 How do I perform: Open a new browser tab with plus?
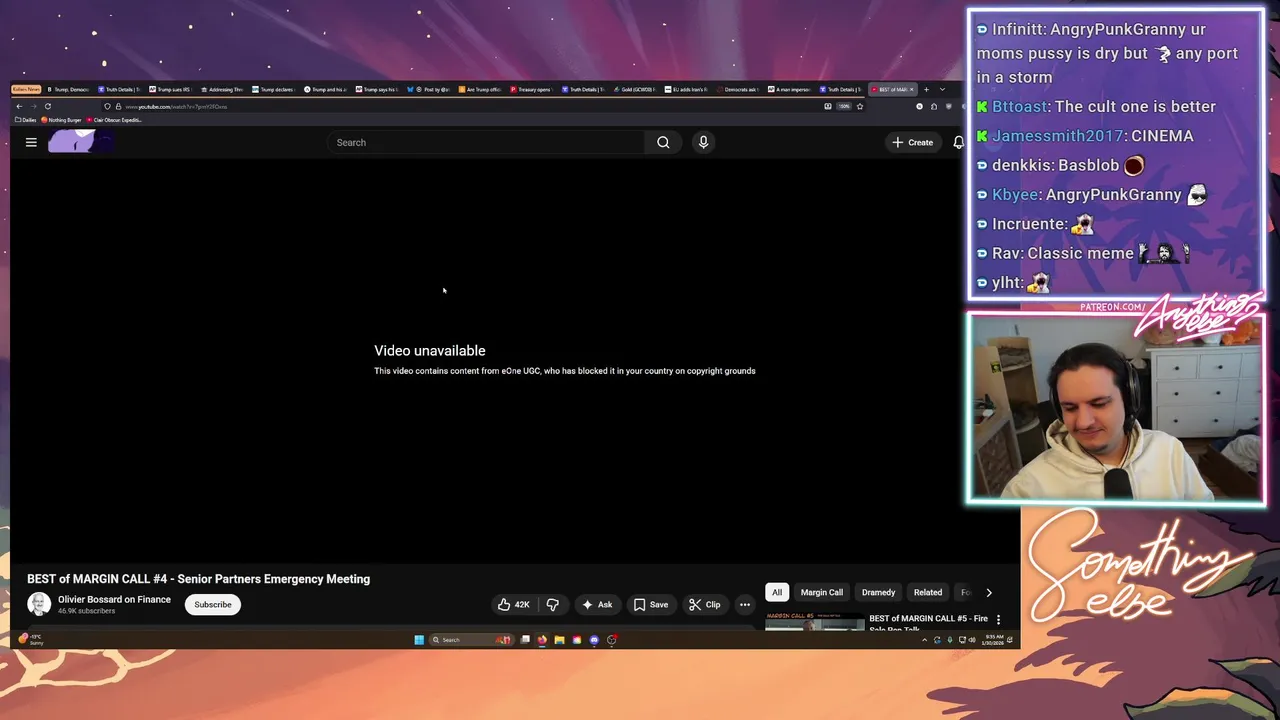(x=926, y=89)
